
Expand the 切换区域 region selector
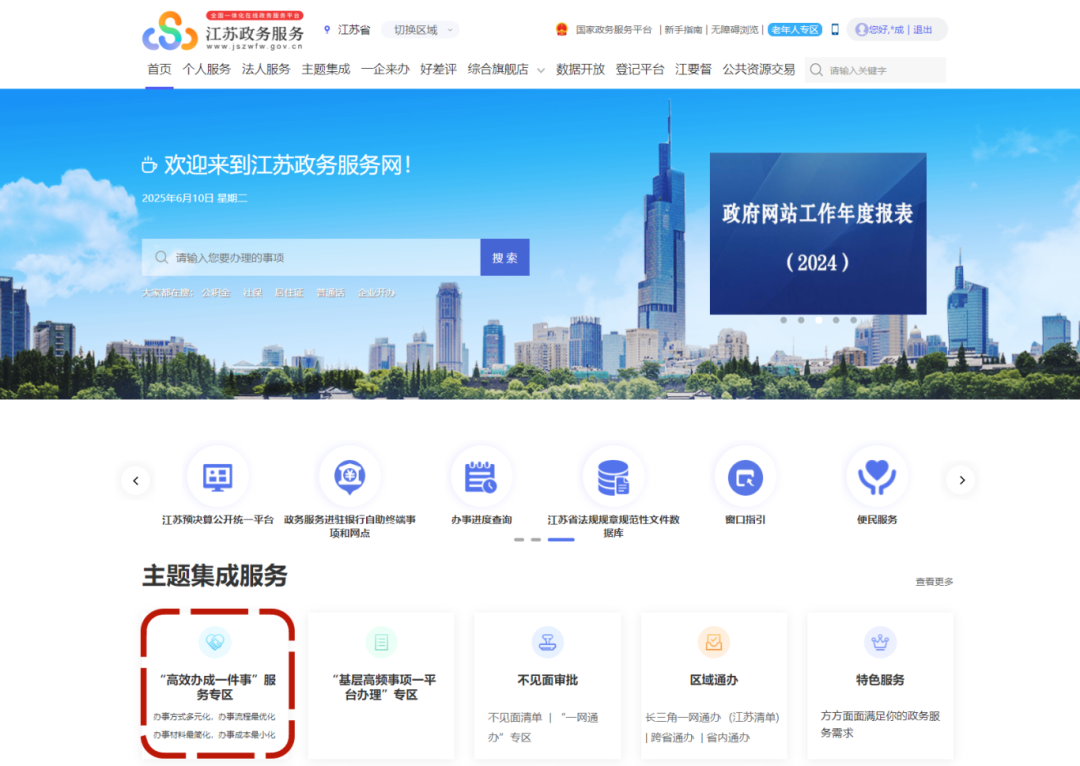[421, 30]
